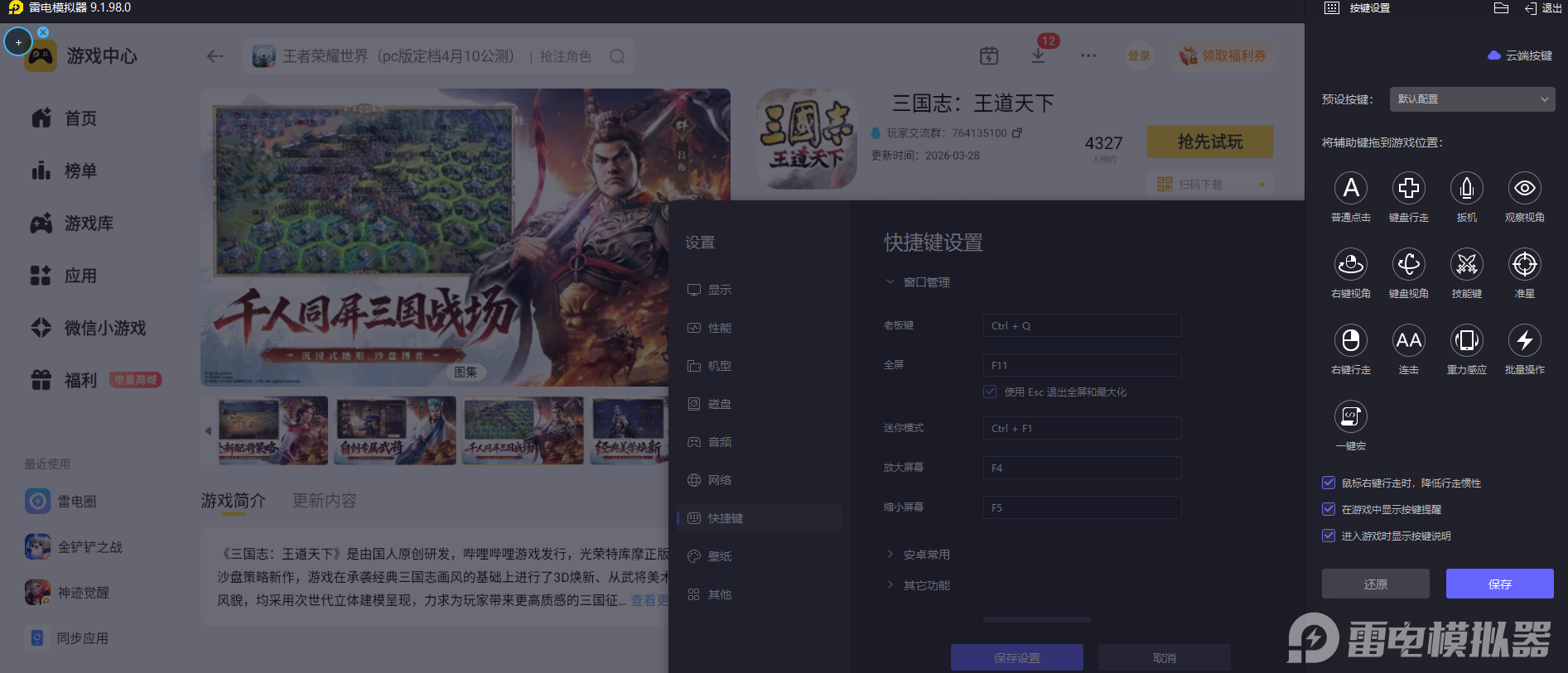Viewport: 1568px width, 673px height.
Task: Click the 抢先试玩 button
Action: (x=1210, y=142)
